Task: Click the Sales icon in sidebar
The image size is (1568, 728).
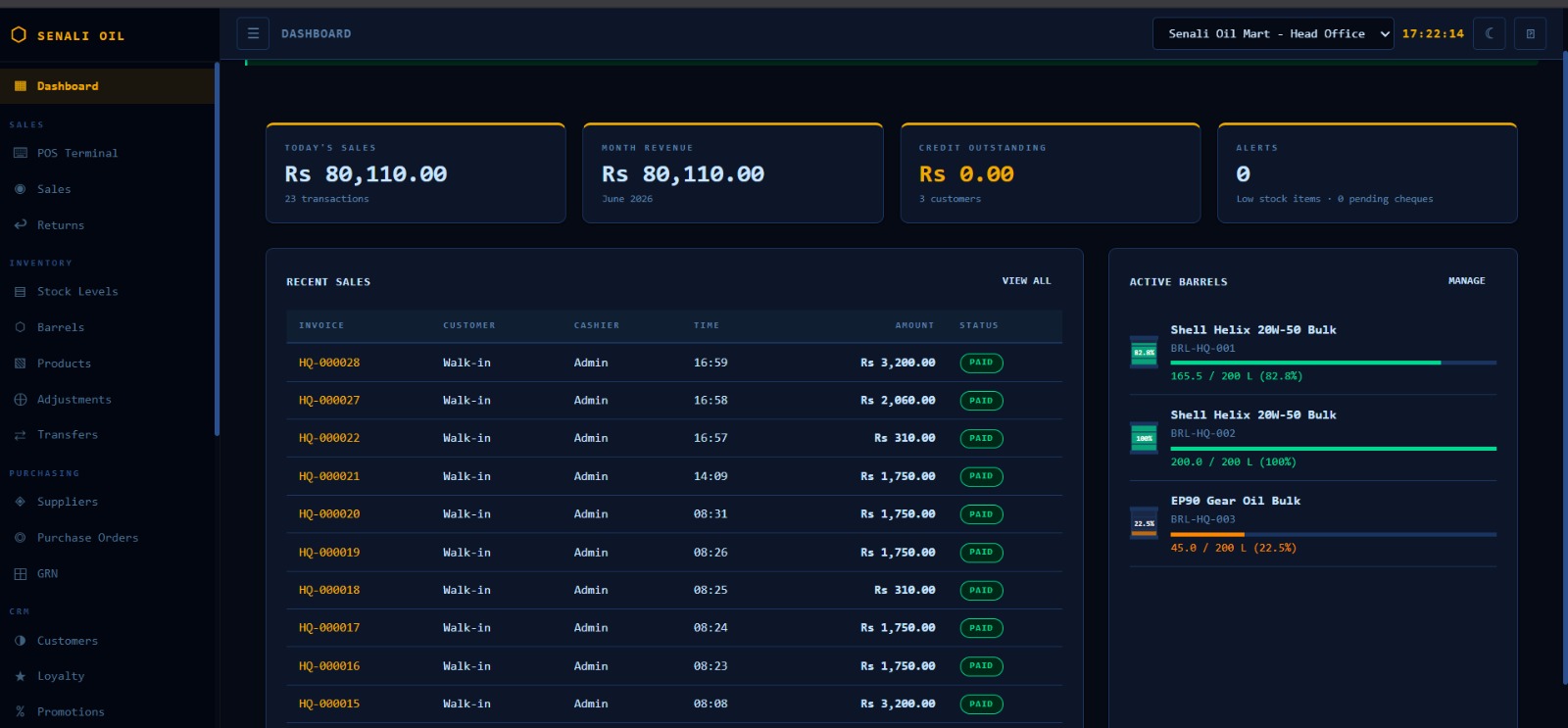Action: 21,189
